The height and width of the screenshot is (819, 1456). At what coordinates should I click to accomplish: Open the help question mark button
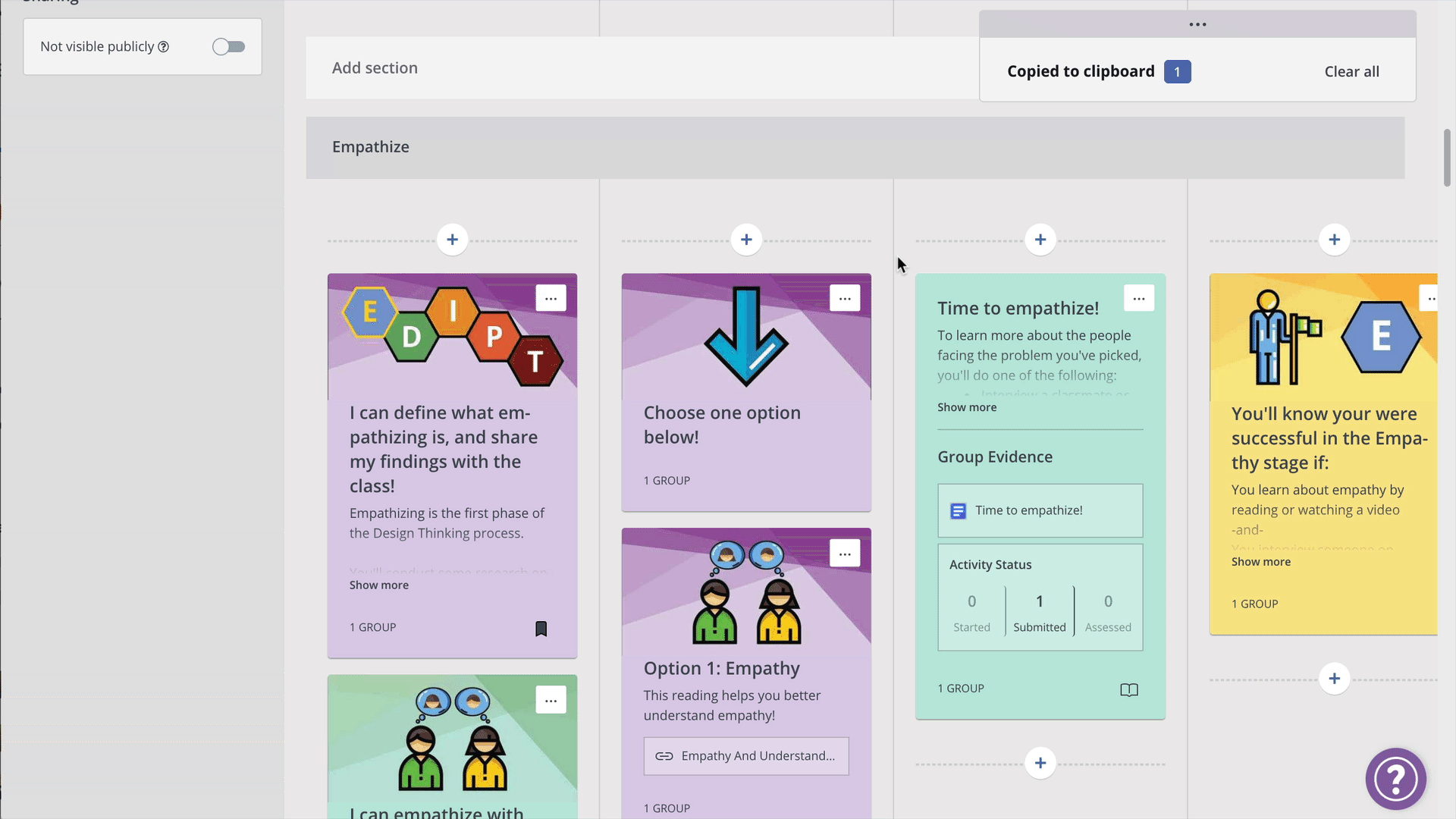tap(1395, 779)
